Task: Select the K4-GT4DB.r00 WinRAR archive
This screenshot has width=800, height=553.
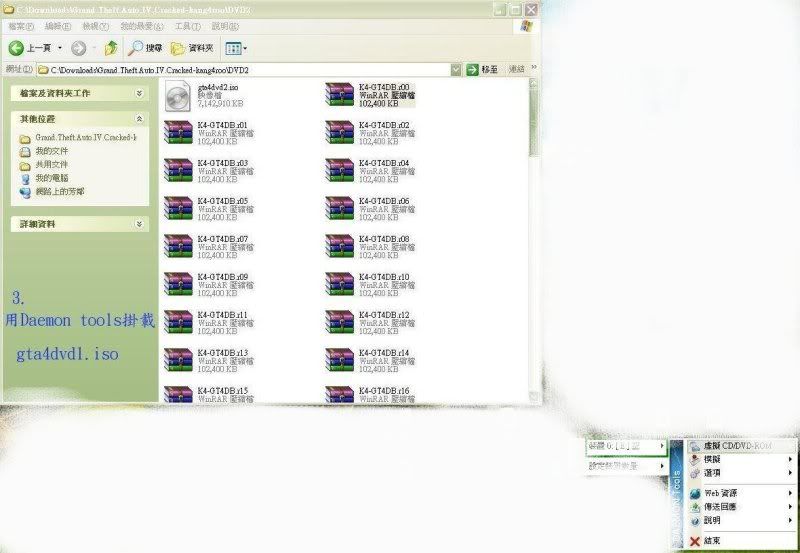Action: point(371,95)
